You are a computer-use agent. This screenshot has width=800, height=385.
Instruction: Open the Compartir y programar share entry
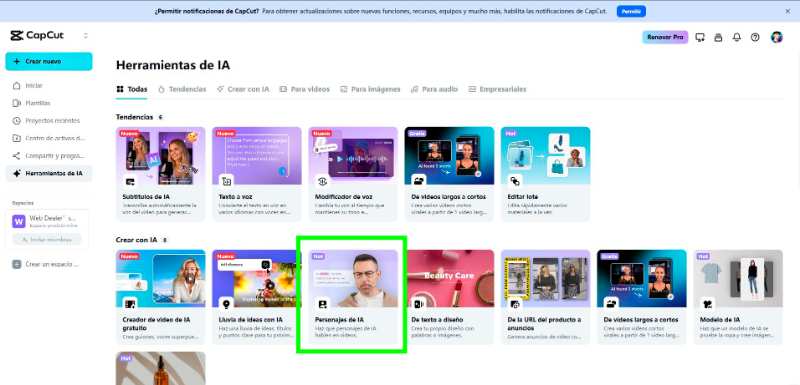point(49,156)
